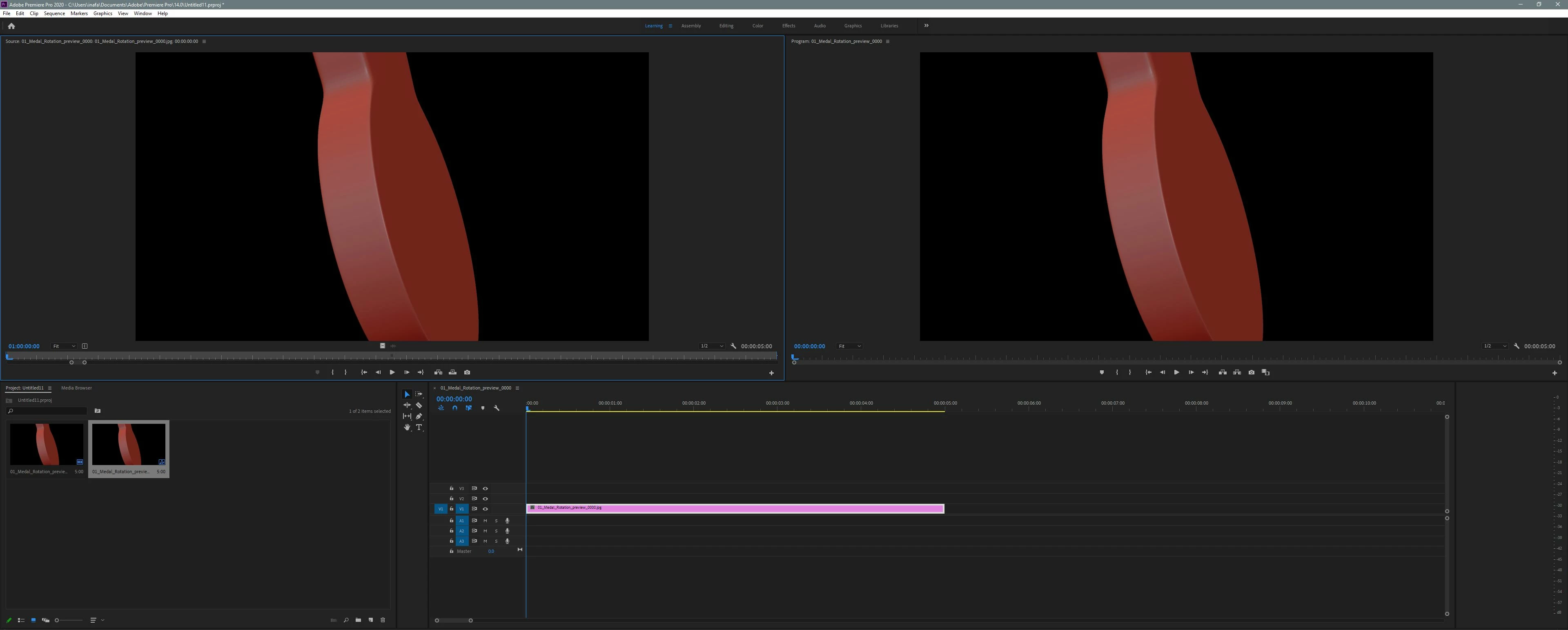Screen dimensions: 1568x630
Task: Toggle lock on track V3
Action: pos(451,488)
